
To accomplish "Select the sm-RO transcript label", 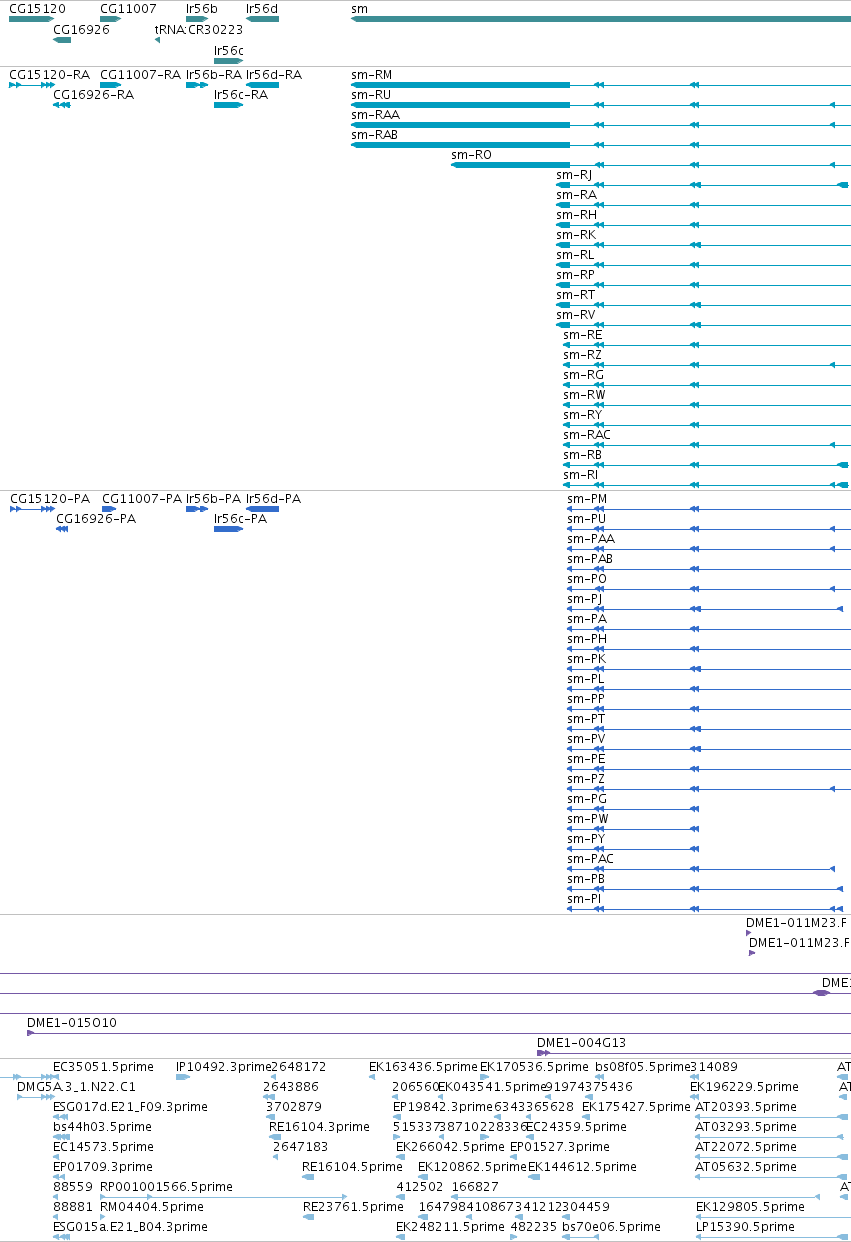I will [471, 155].
